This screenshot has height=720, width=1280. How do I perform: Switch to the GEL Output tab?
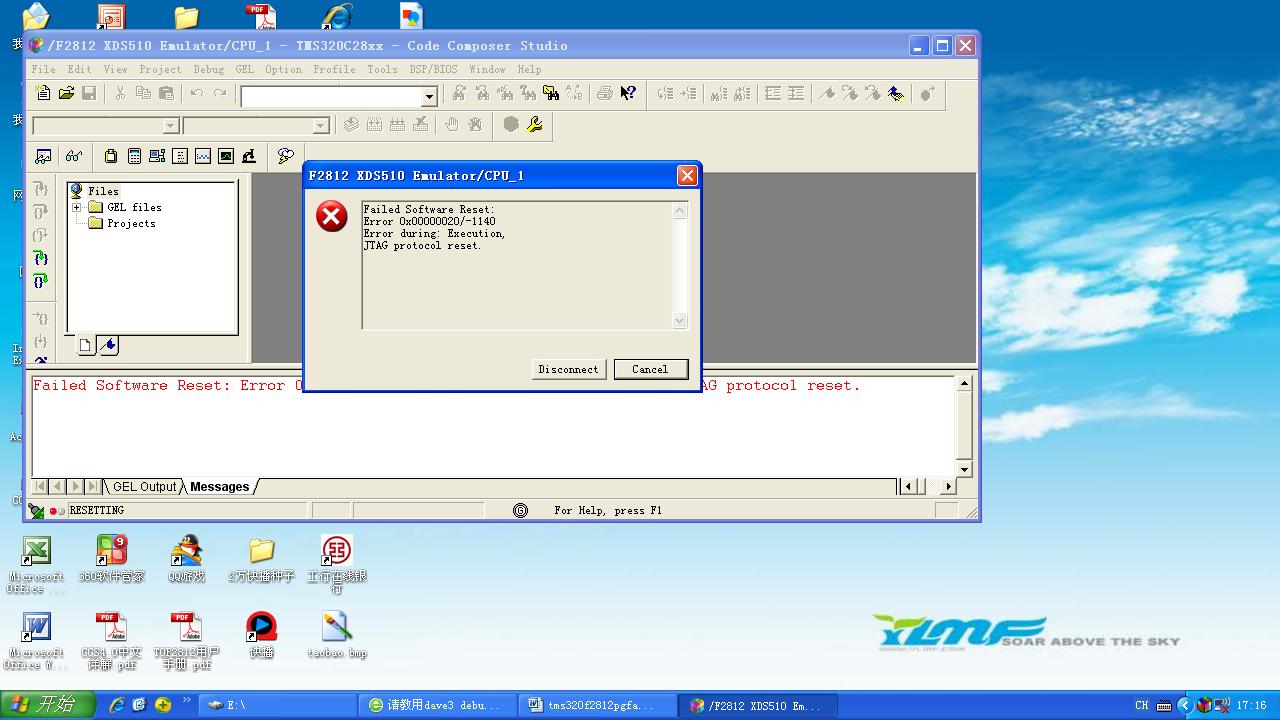(x=144, y=487)
